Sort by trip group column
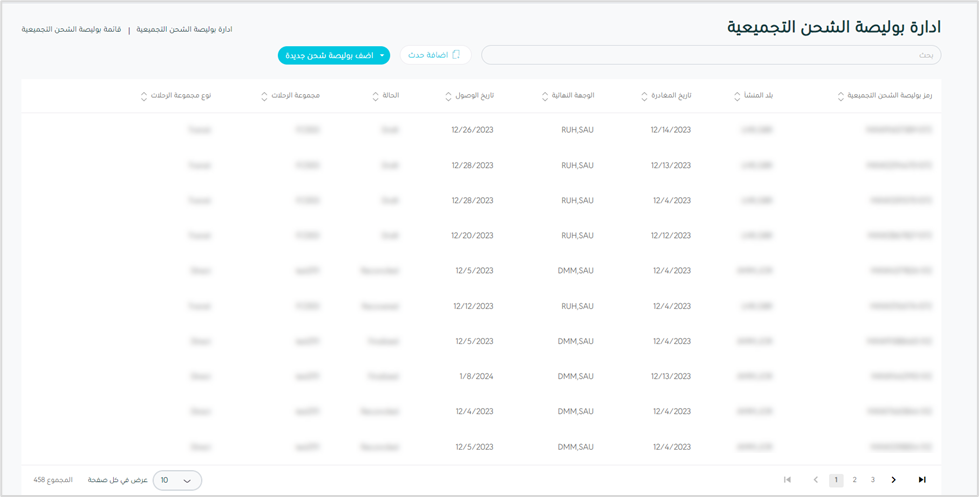This screenshot has height=497, width=979. 264,96
